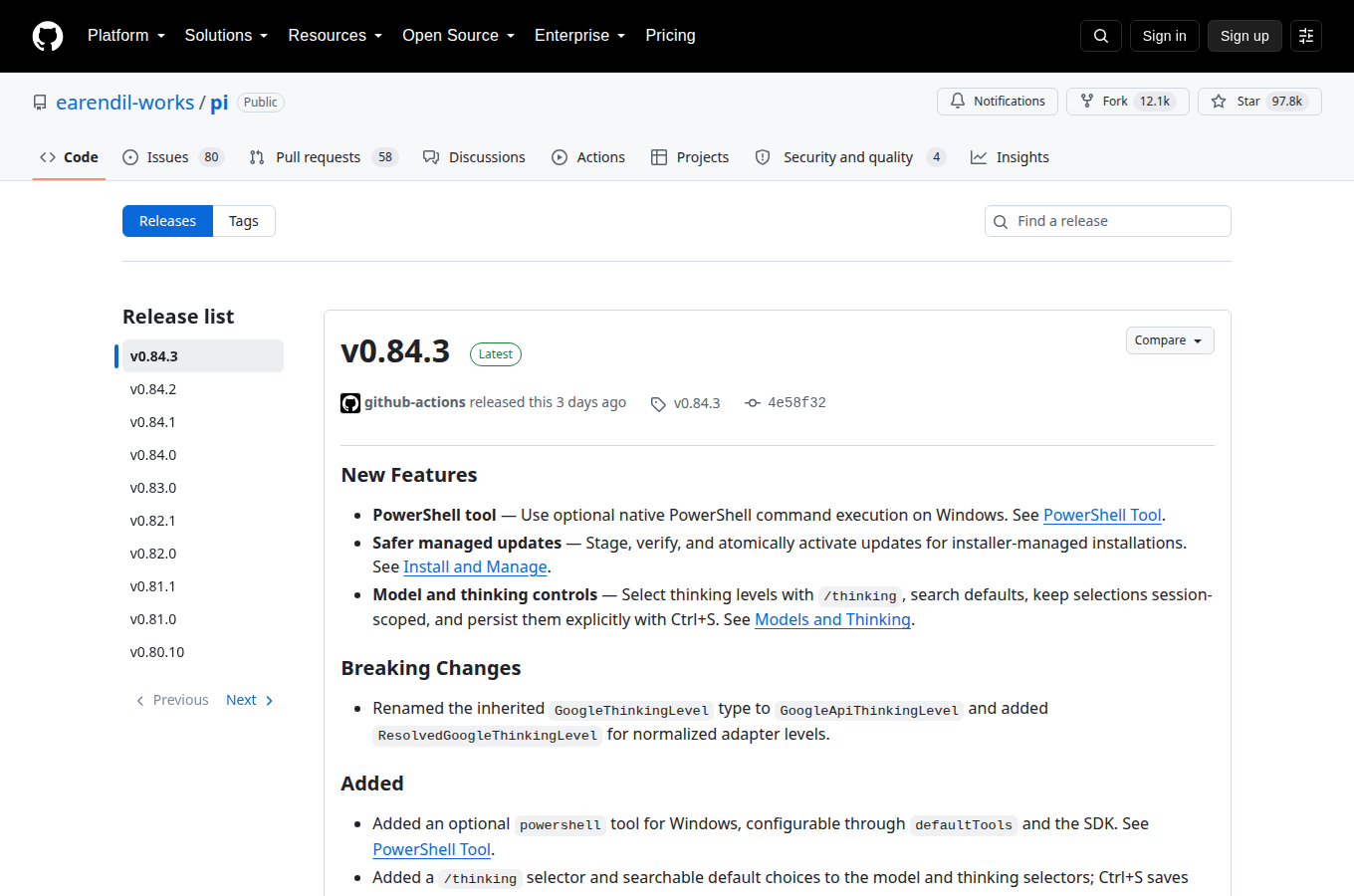The image size is (1354, 896).
Task: Click the magnifier in Find a release
Action: click(1001, 222)
